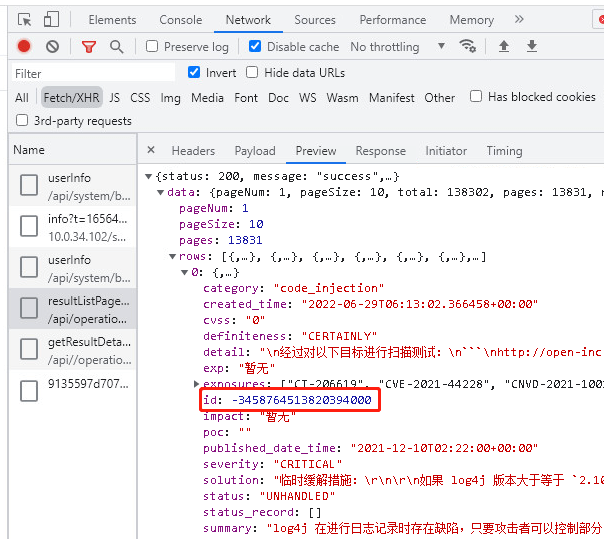This screenshot has height=539, width=604.
Task: Clear the network log
Action: point(52,47)
